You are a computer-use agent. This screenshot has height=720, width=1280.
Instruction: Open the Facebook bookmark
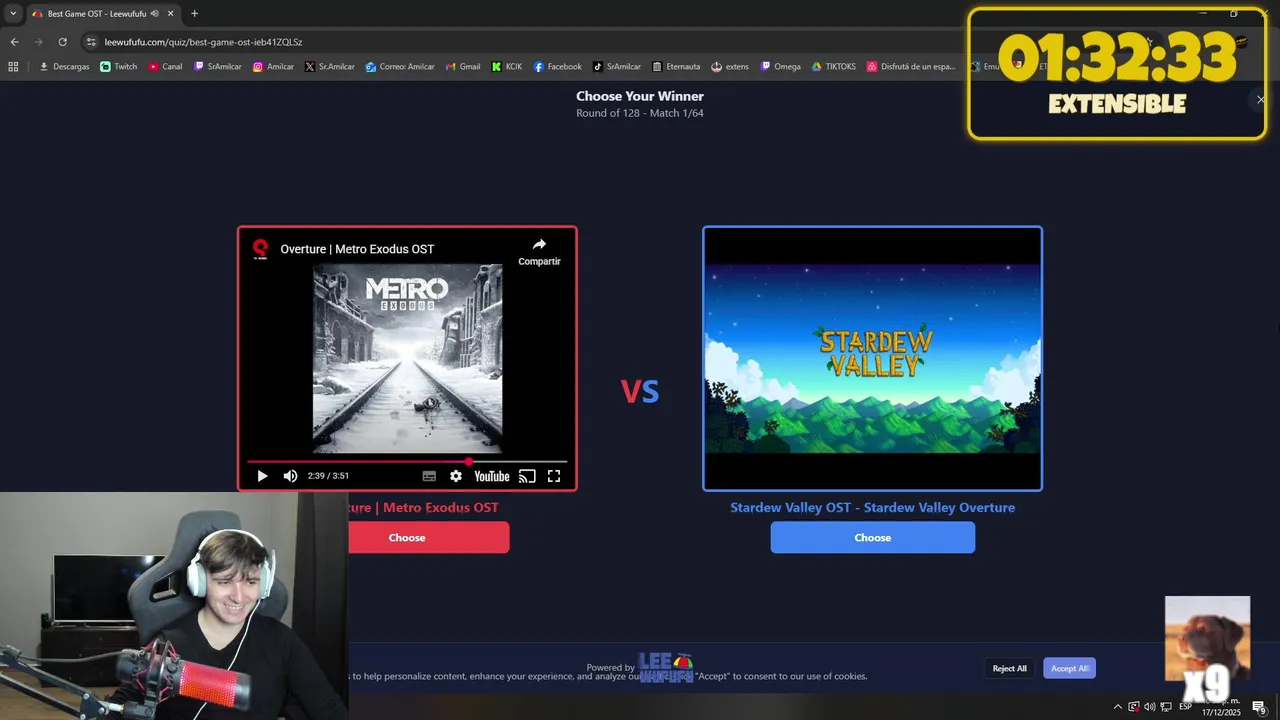coord(557,67)
